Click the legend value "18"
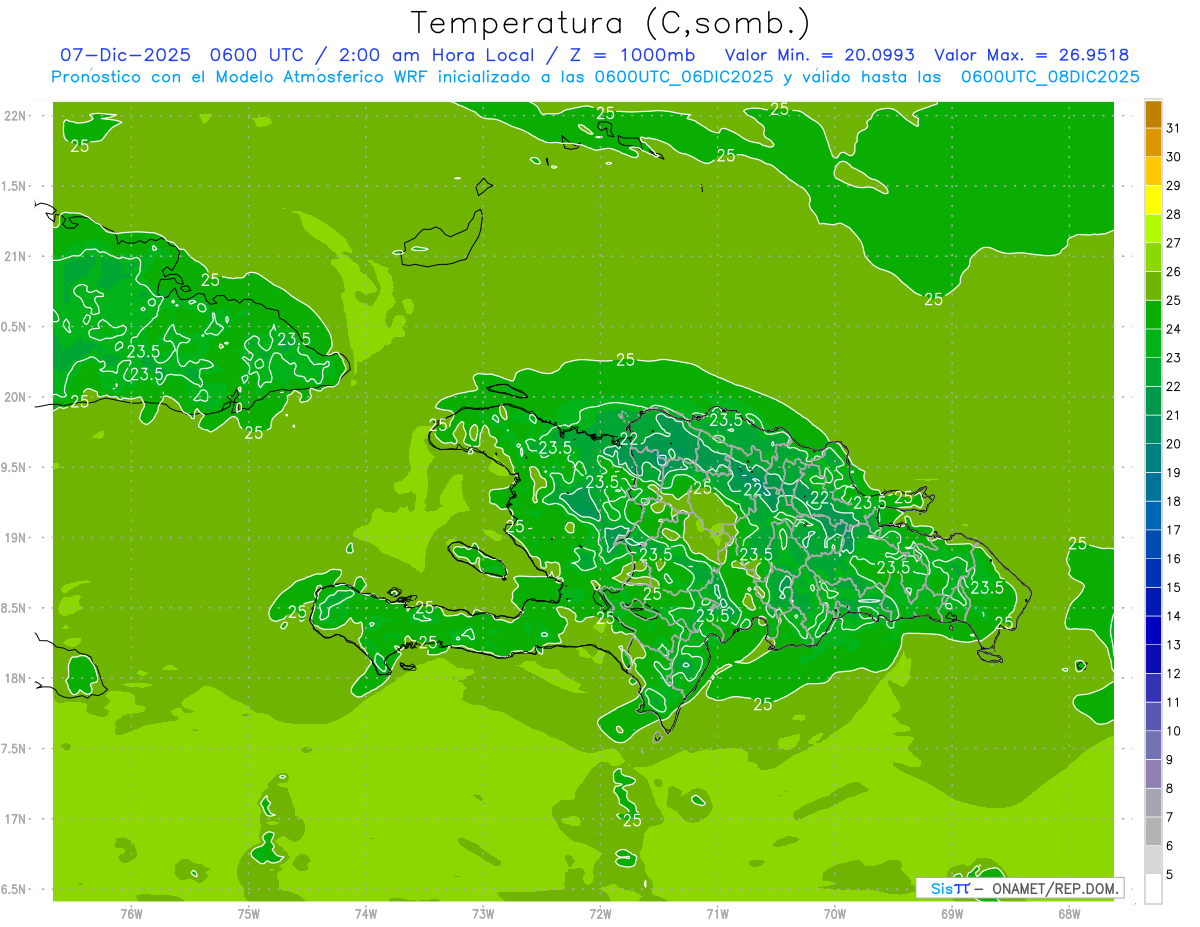 1174,501
